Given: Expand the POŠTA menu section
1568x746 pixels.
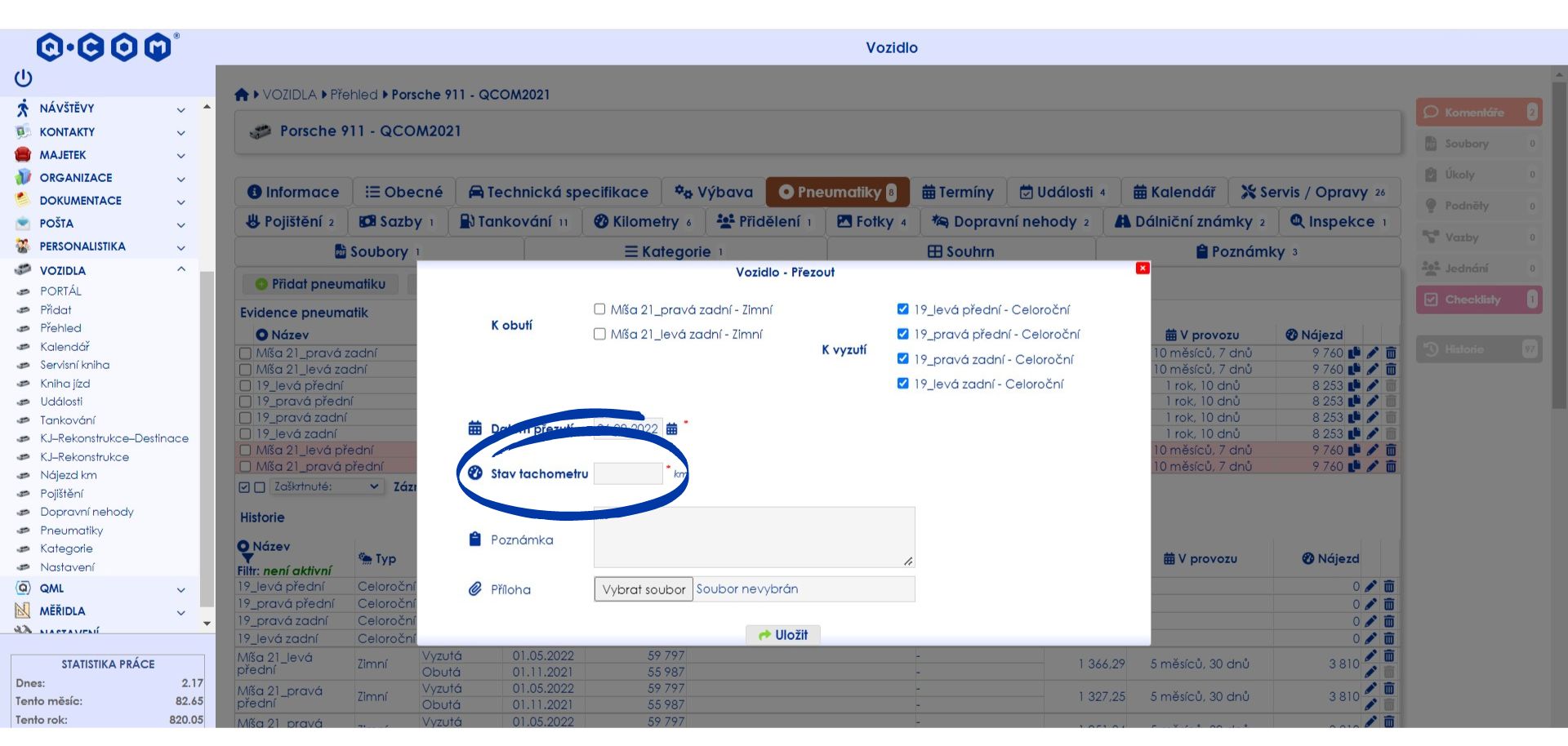Looking at the screenshot, I should pos(181,224).
